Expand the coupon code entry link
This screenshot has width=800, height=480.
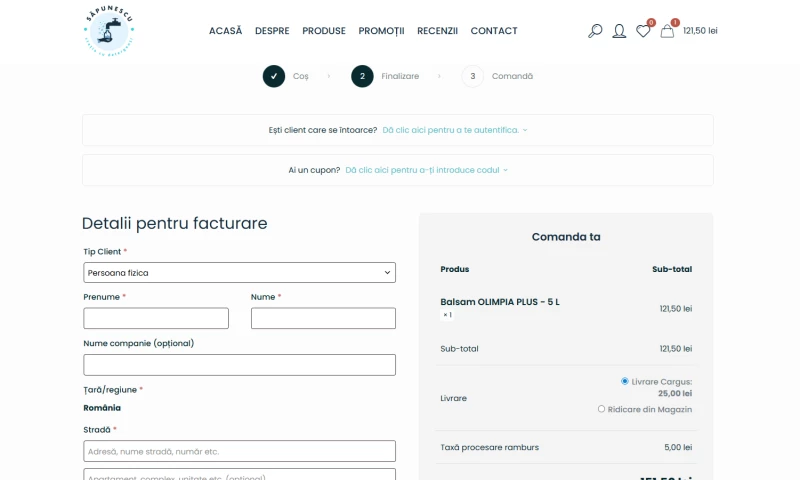click(426, 170)
